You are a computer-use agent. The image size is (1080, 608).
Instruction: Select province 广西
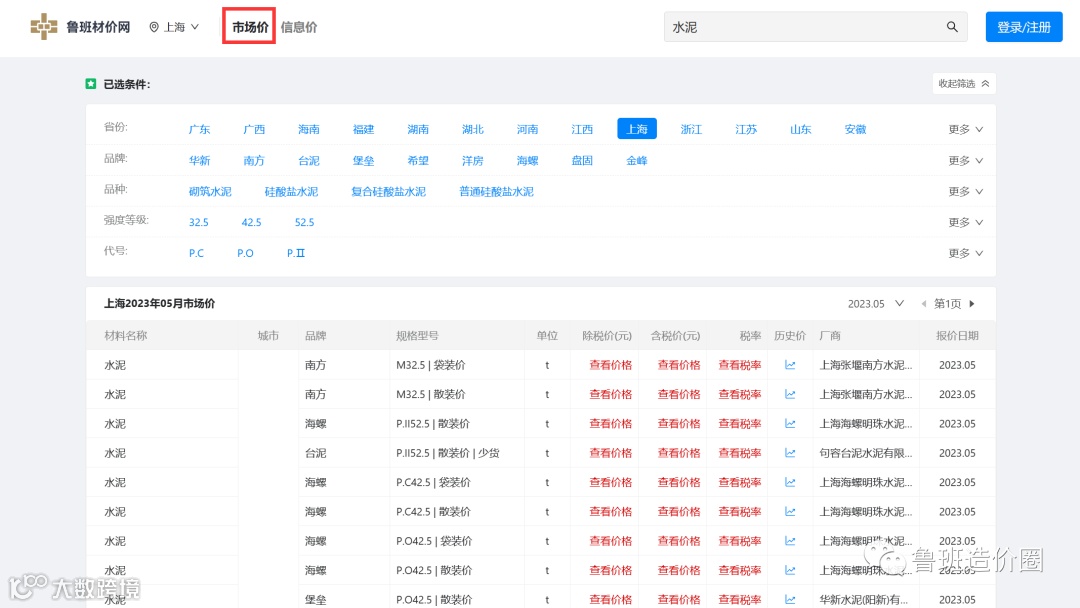click(x=254, y=129)
